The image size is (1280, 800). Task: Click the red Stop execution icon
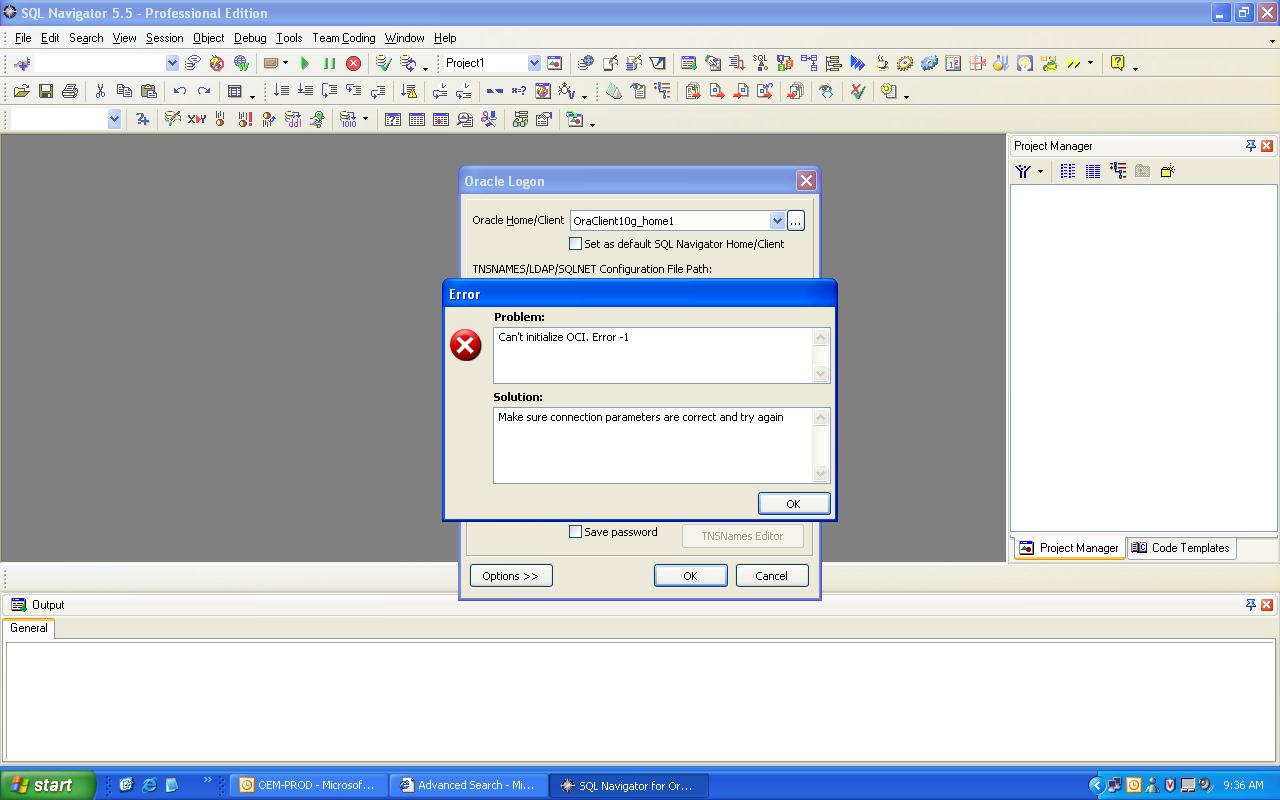click(353, 63)
